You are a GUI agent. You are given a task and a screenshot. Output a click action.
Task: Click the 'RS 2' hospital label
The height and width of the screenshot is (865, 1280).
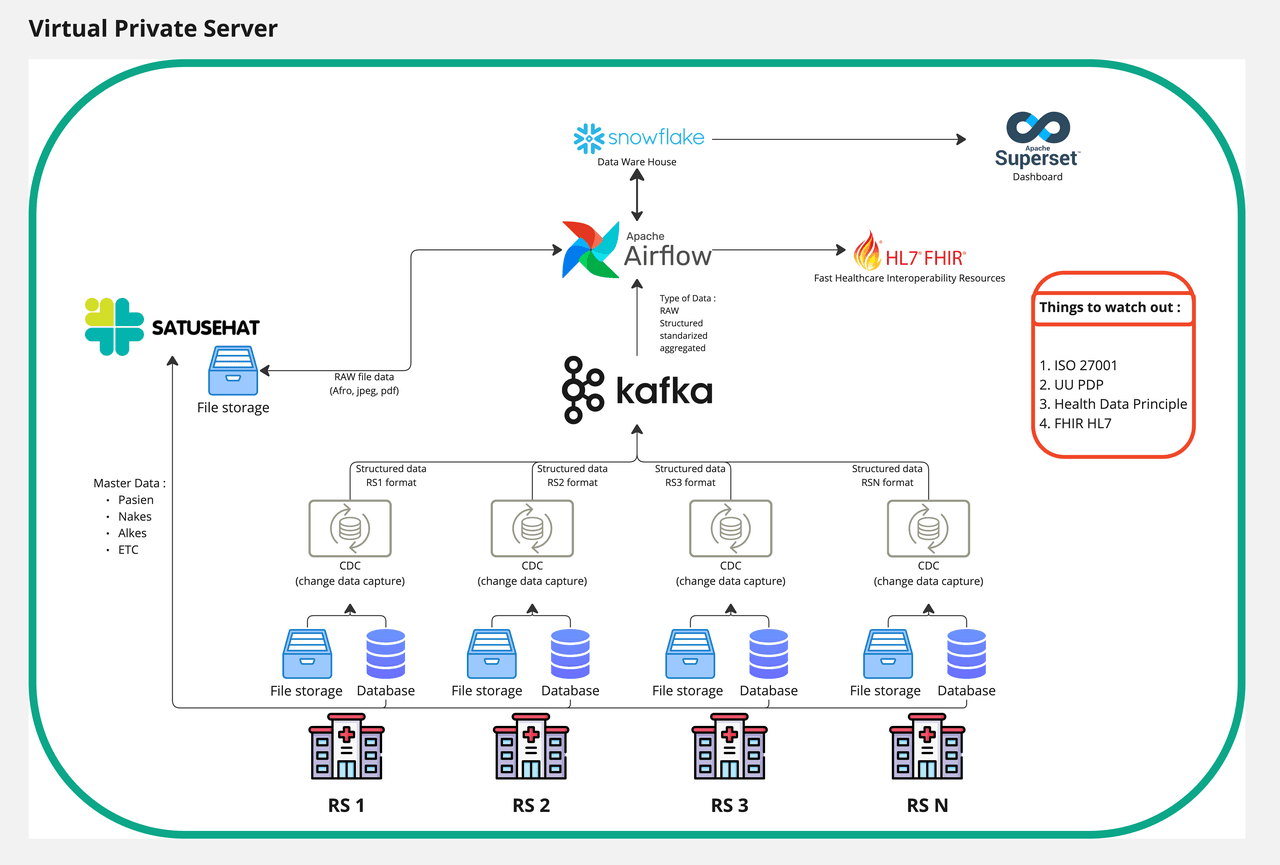point(531,805)
